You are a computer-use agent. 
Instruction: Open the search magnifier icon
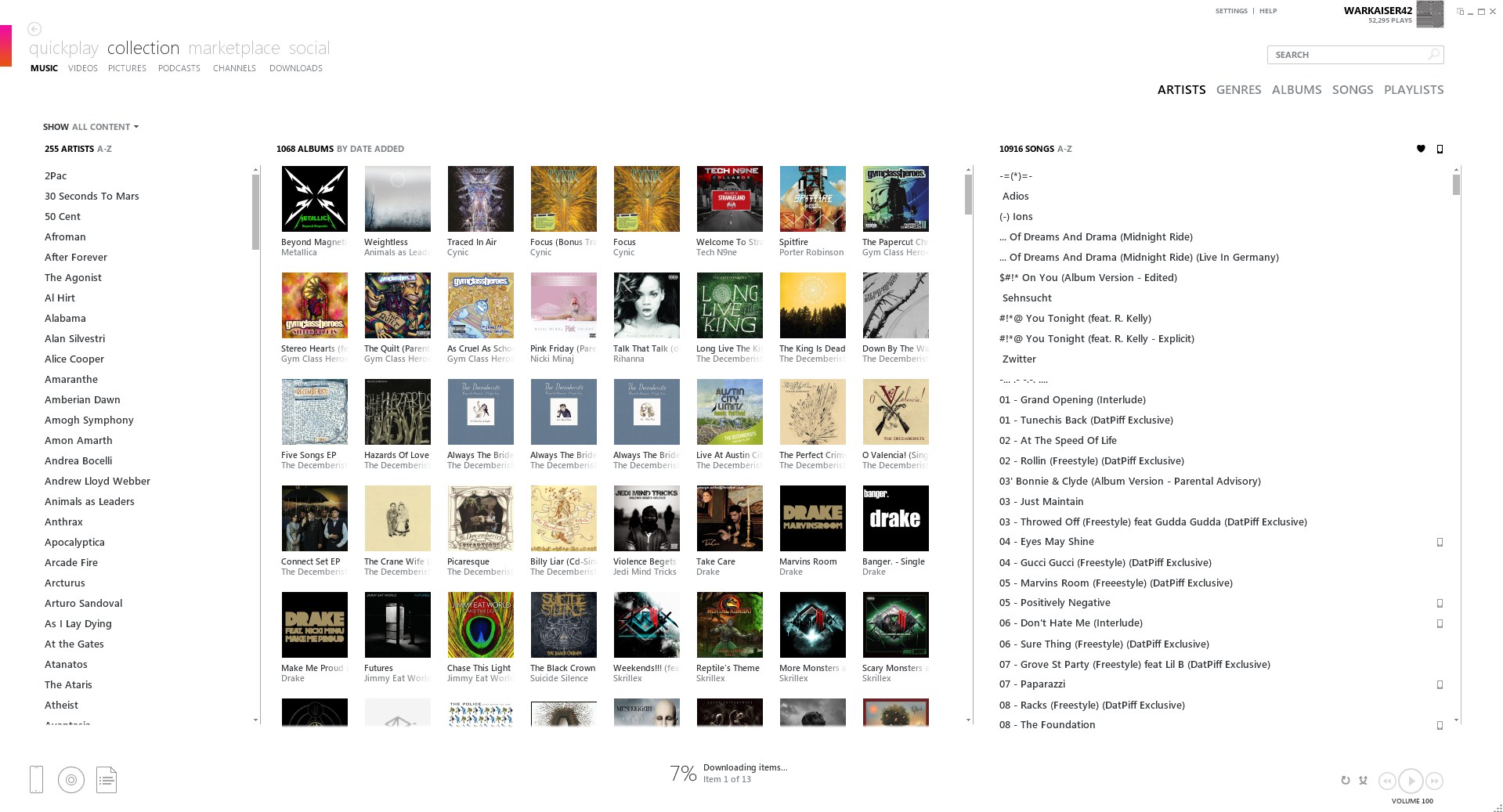pyautogui.click(x=1433, y=55)
